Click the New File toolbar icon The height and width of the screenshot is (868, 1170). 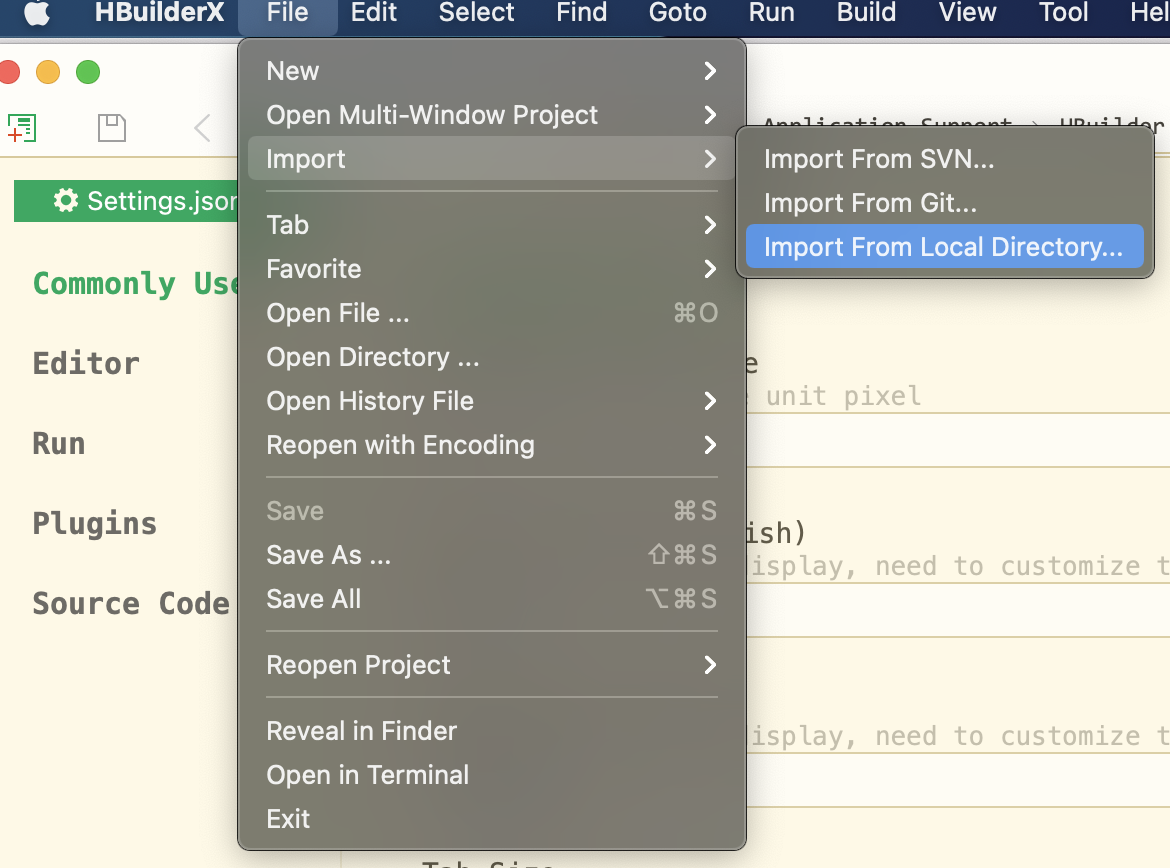click(x=22, y=127)
